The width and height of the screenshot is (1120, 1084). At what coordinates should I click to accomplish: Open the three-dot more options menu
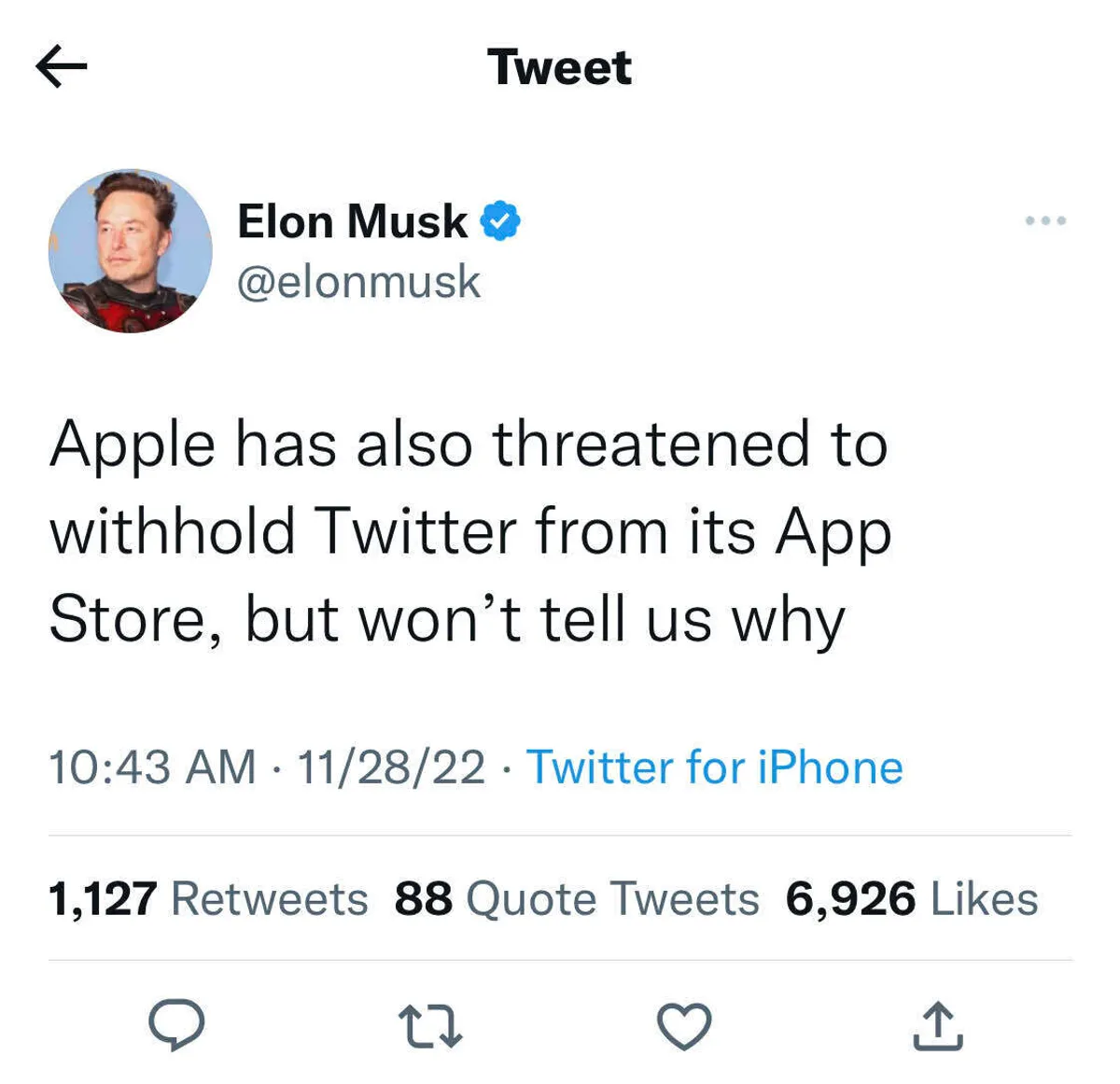(1044, 221)
